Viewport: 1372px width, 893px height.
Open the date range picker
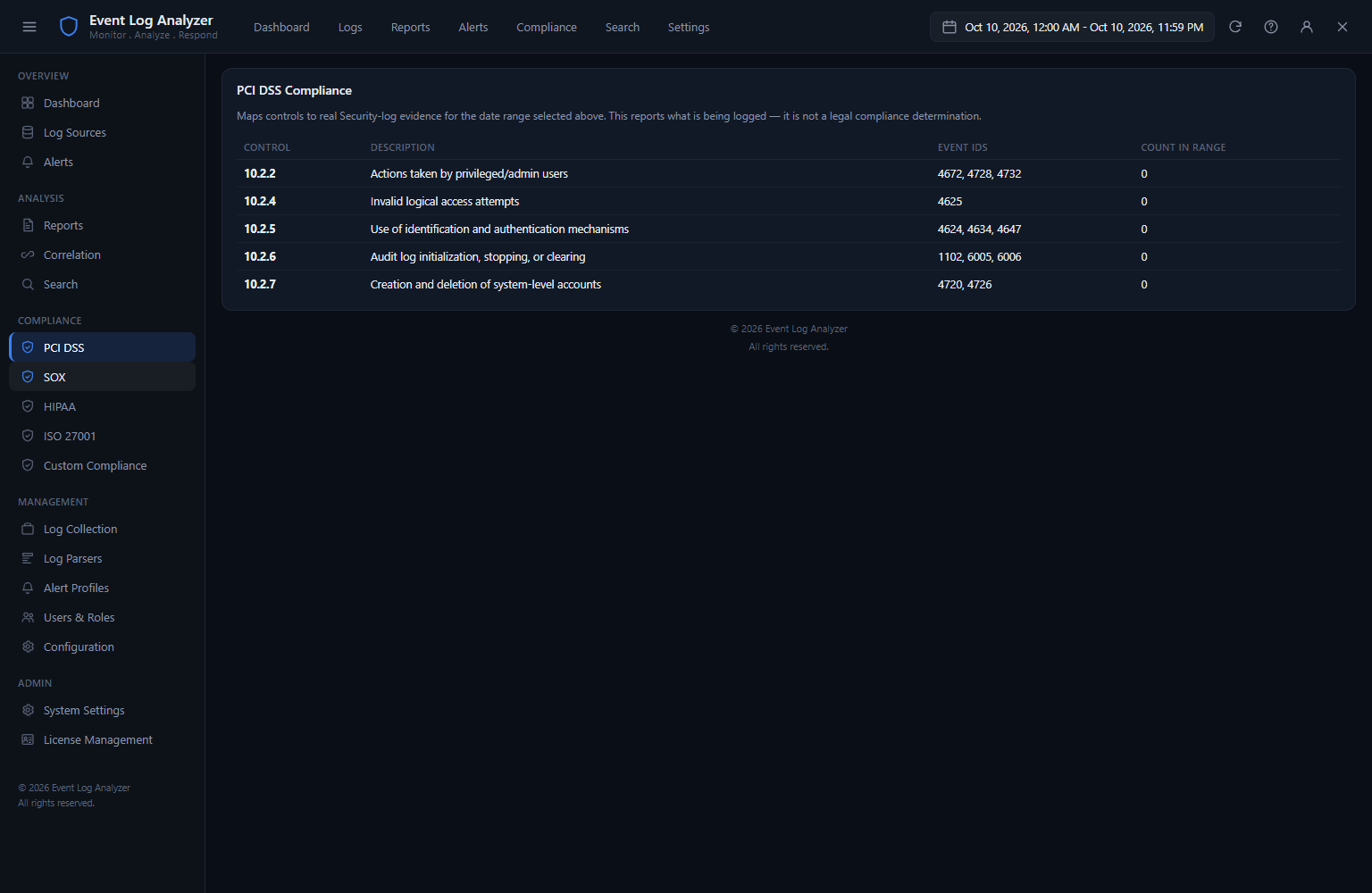click(1072, 27)
